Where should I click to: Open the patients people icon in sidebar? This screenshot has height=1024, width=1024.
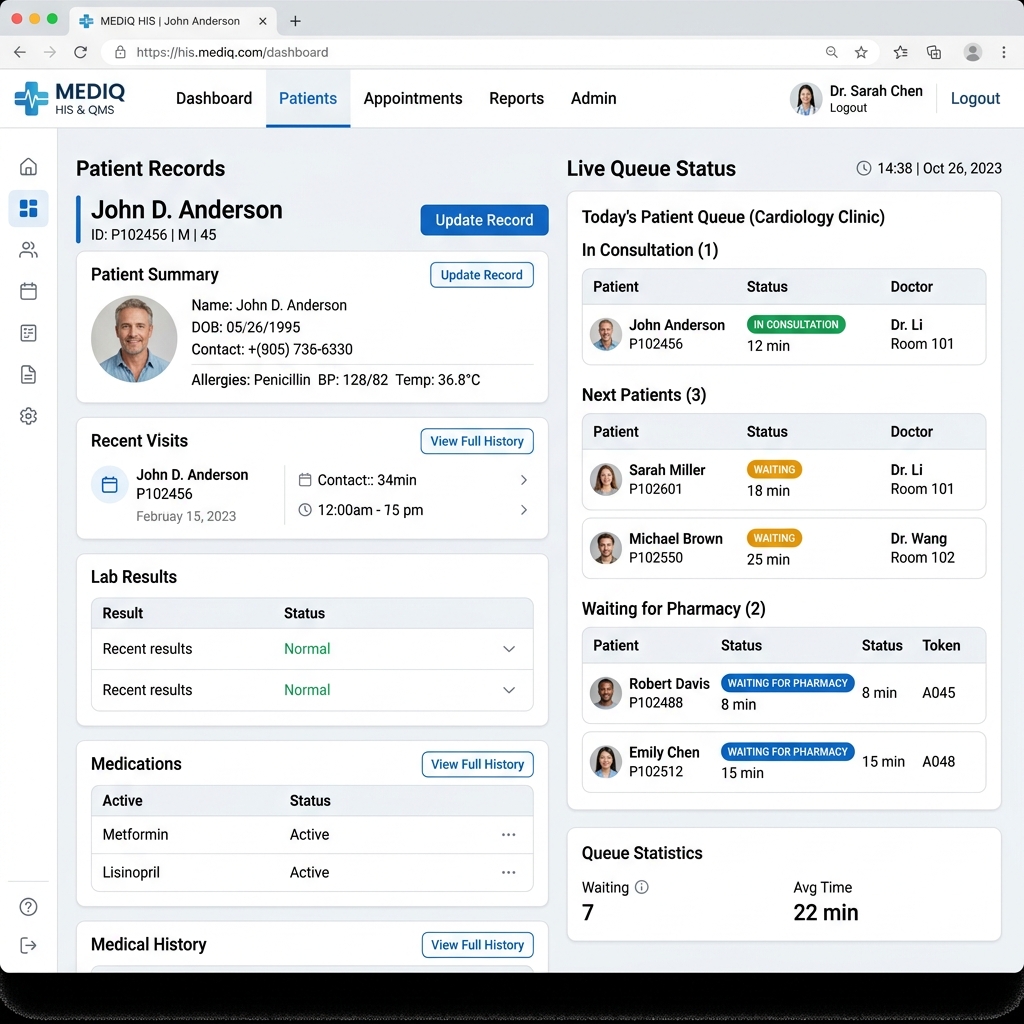28,250
